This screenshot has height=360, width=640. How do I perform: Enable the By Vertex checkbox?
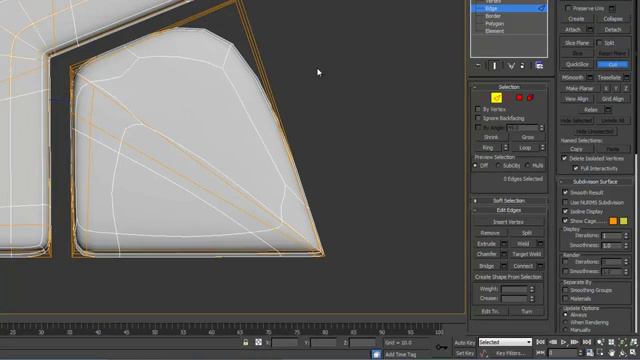pos(478,109)
